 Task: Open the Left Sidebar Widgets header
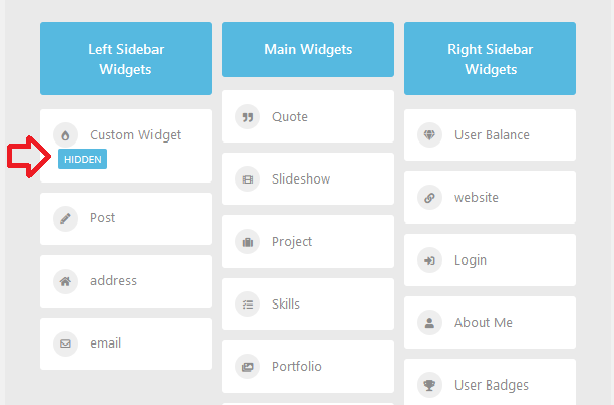click(x=126, y=58)
